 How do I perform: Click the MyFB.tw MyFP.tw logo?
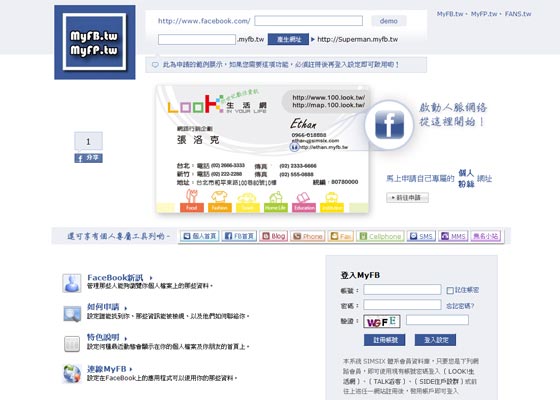(x=95, y=42)
